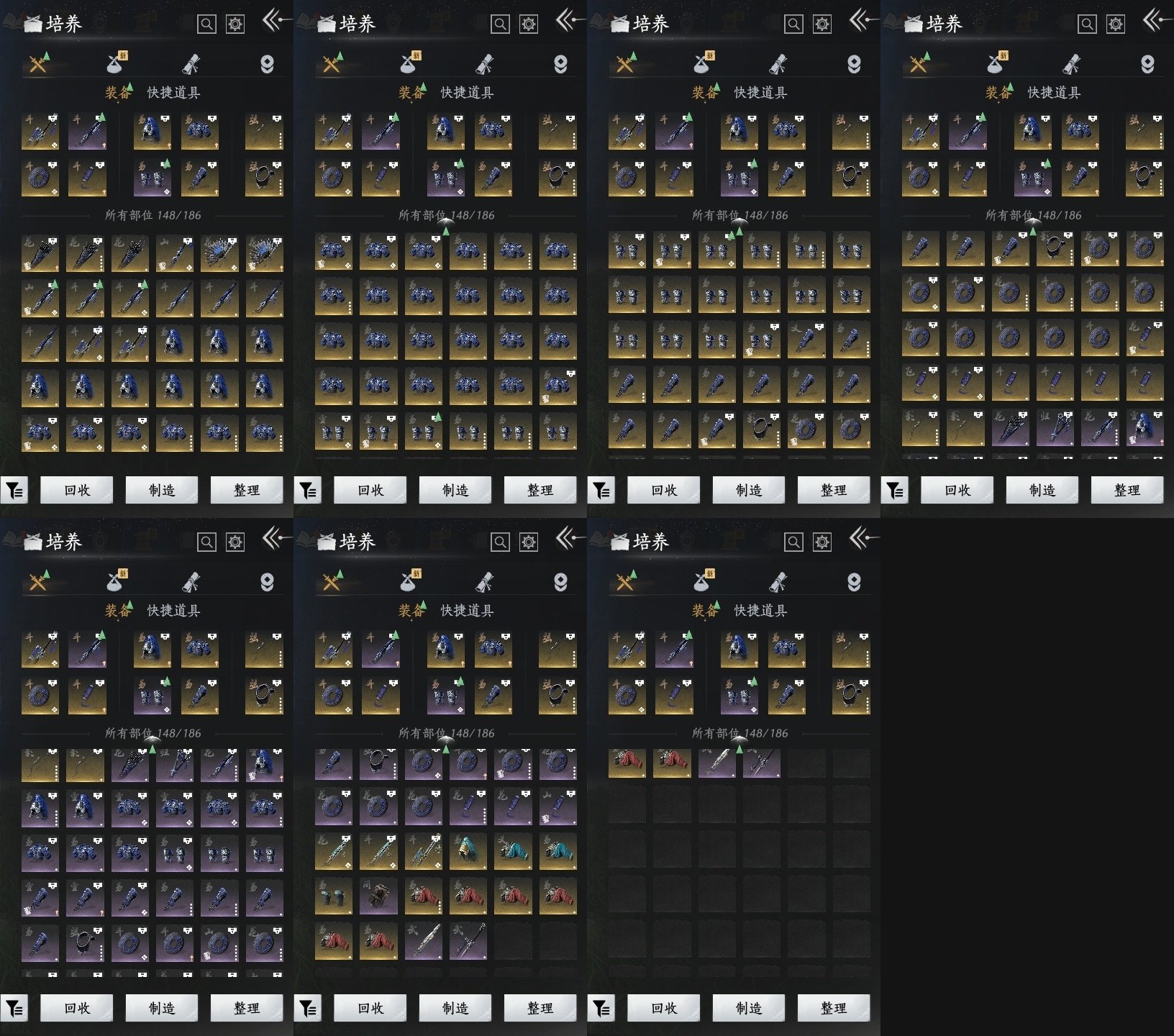Click the stacked tokens icon in the nearly empty panel

point(854,582)
